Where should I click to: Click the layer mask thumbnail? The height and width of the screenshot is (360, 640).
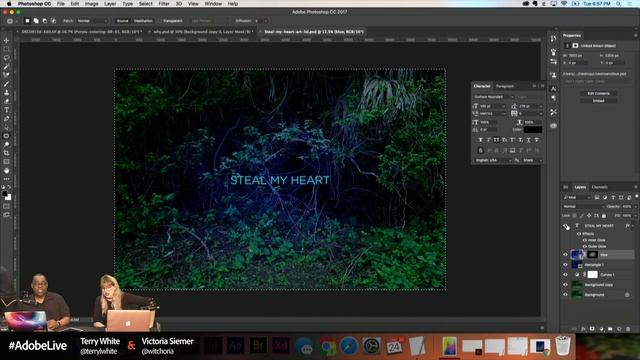tap(593, 254)
